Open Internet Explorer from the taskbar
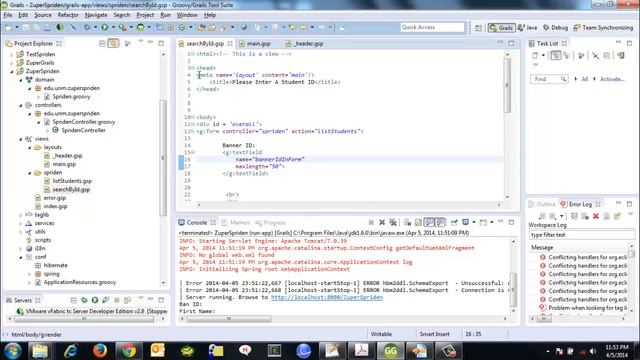This screenshot has width=640, height=360. point(71,351)
